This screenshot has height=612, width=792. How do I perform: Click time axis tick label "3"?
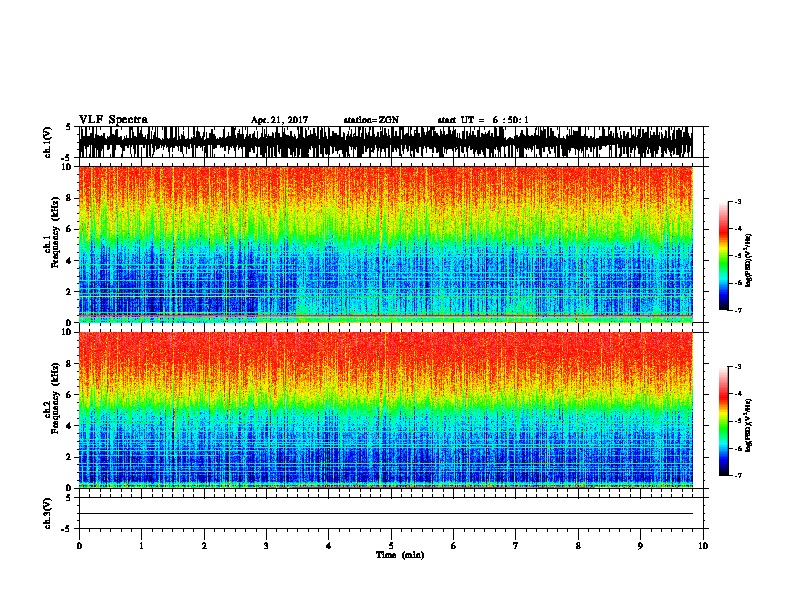pos(266,546)
